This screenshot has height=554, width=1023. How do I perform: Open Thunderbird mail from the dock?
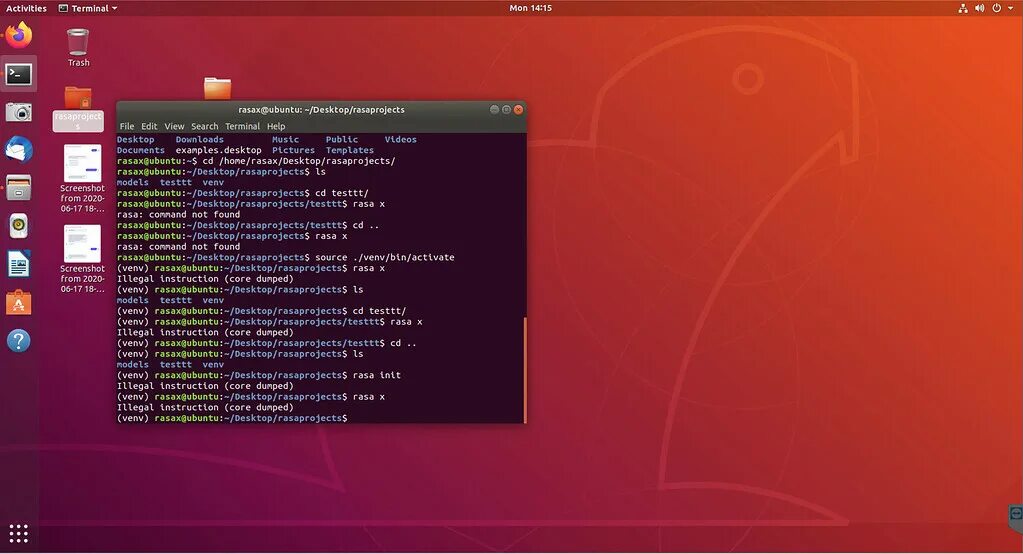[19, 150]
